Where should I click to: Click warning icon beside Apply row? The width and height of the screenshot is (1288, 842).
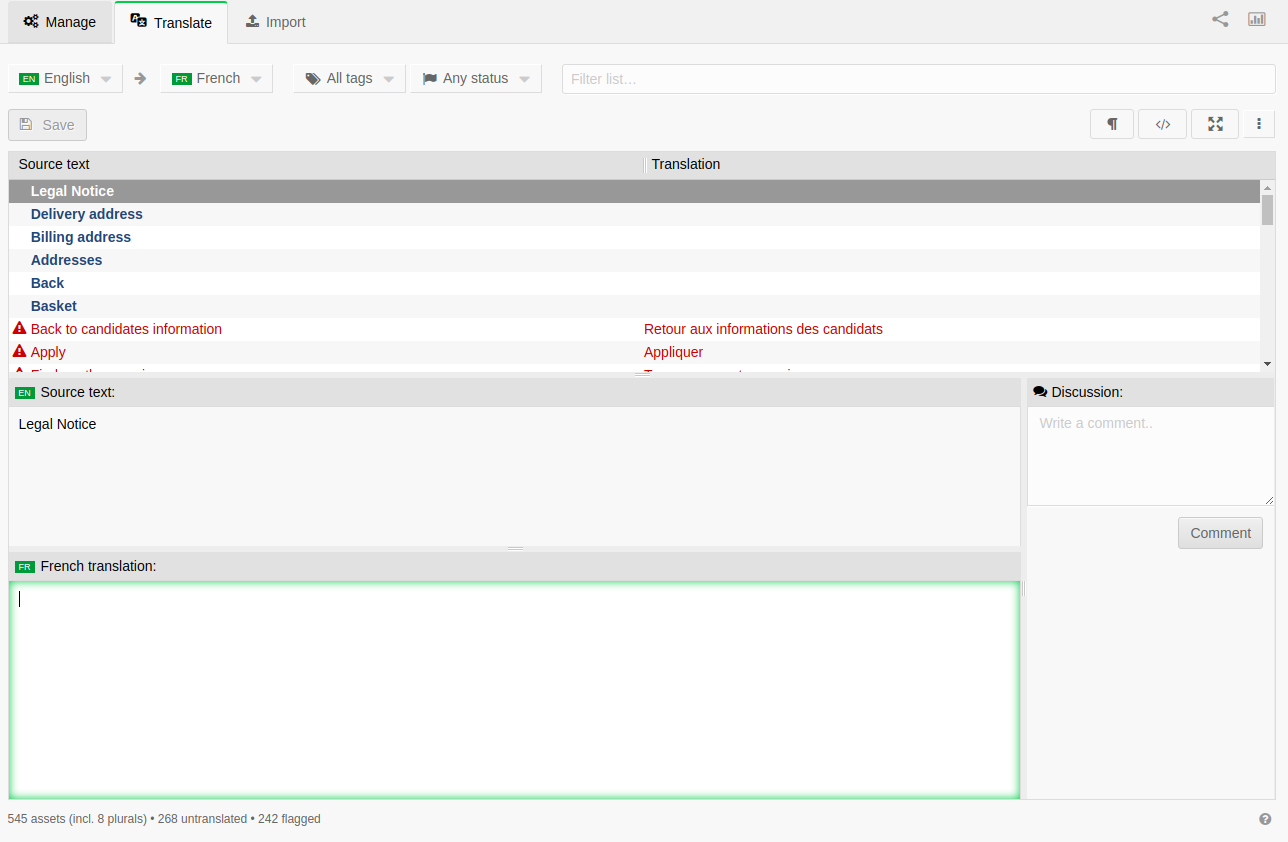(19, 352)
